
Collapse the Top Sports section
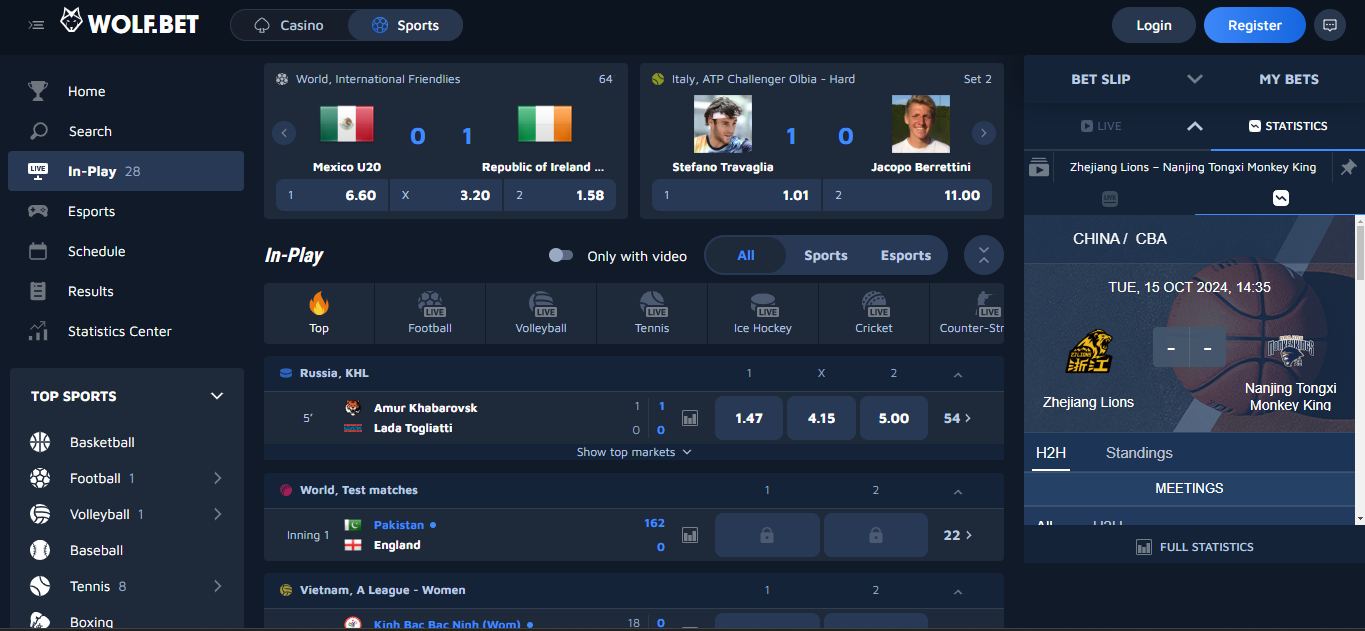click(x=217, y=396)
